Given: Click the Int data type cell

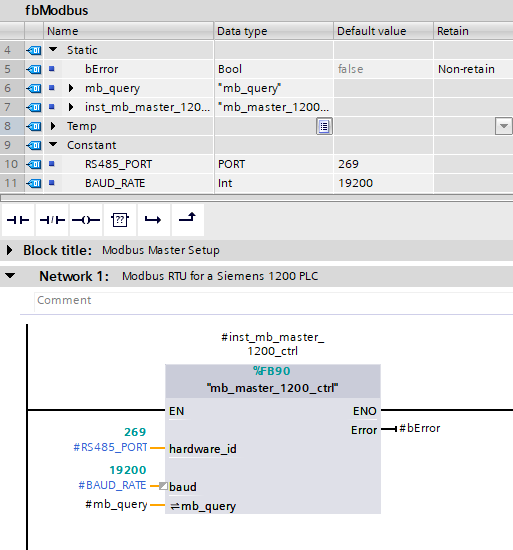Looking at the screenshot, I should click(274, 183).
